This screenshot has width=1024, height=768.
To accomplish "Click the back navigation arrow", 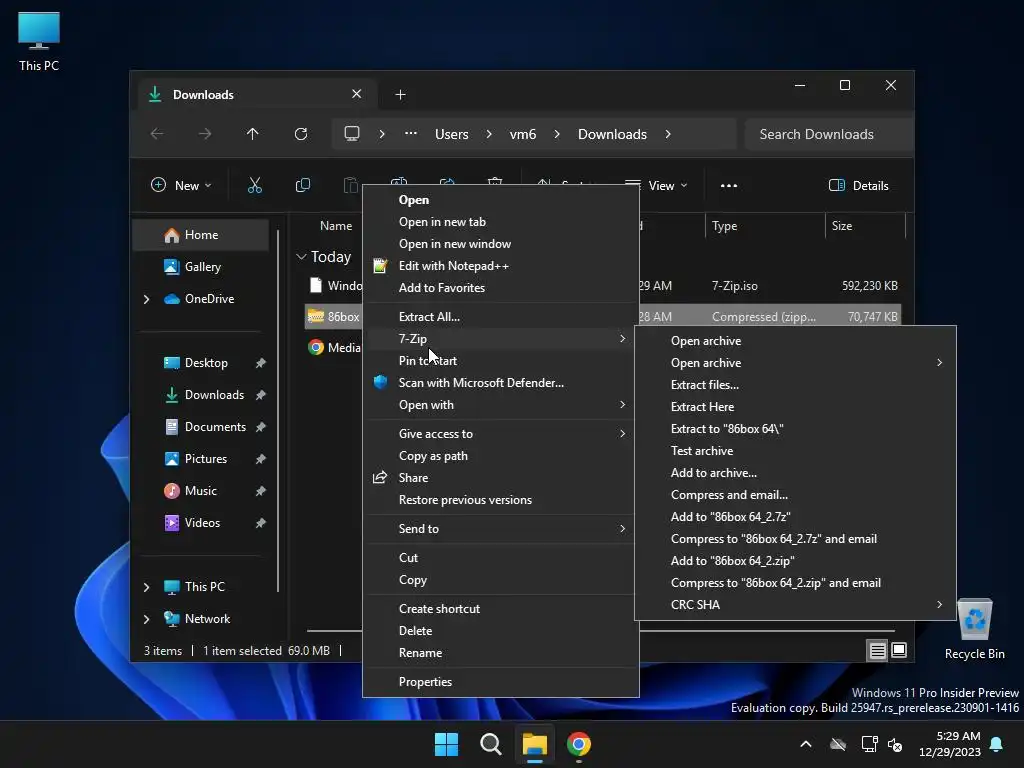I will 157,134.
